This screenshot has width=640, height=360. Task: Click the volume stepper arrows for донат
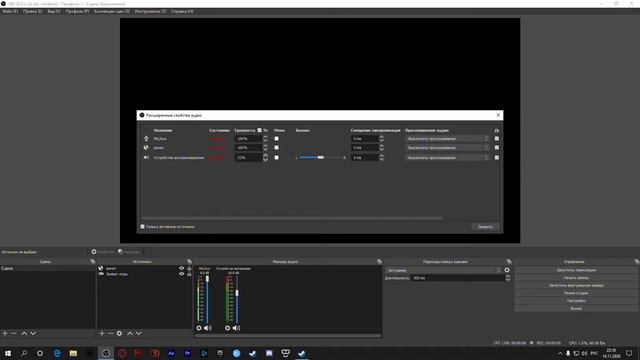pos(265,148)
